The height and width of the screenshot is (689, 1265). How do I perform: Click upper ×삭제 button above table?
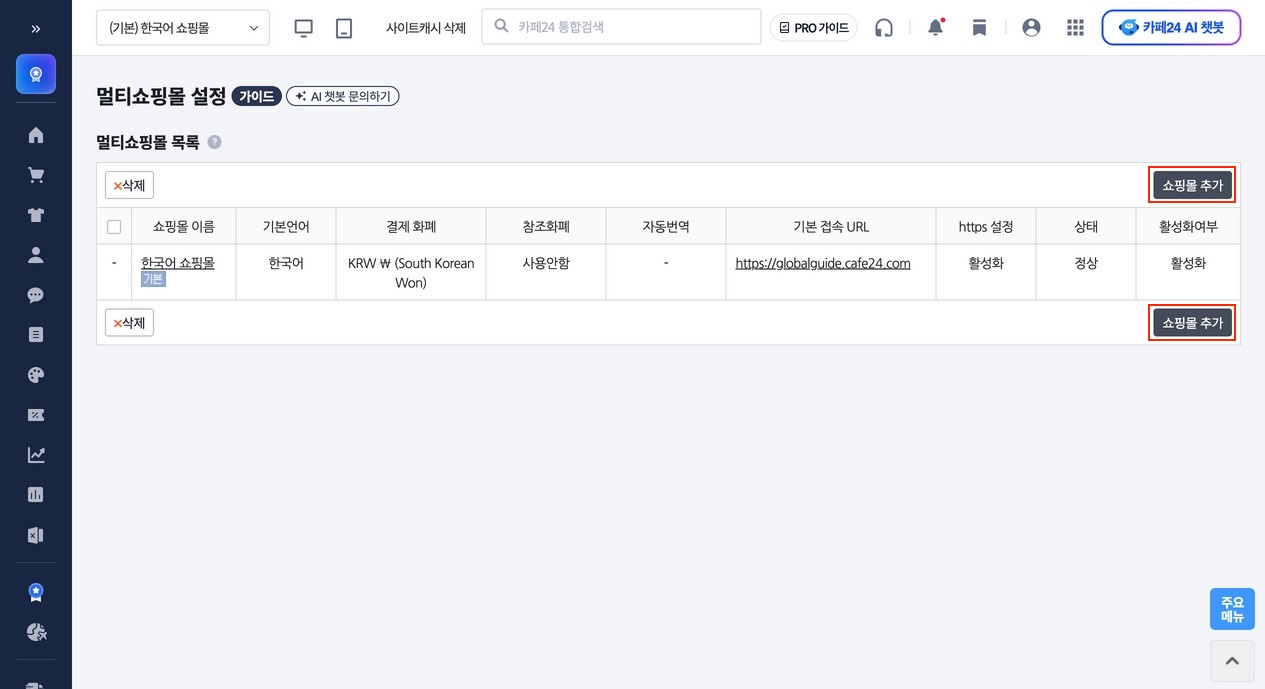(x=129, y=185)
